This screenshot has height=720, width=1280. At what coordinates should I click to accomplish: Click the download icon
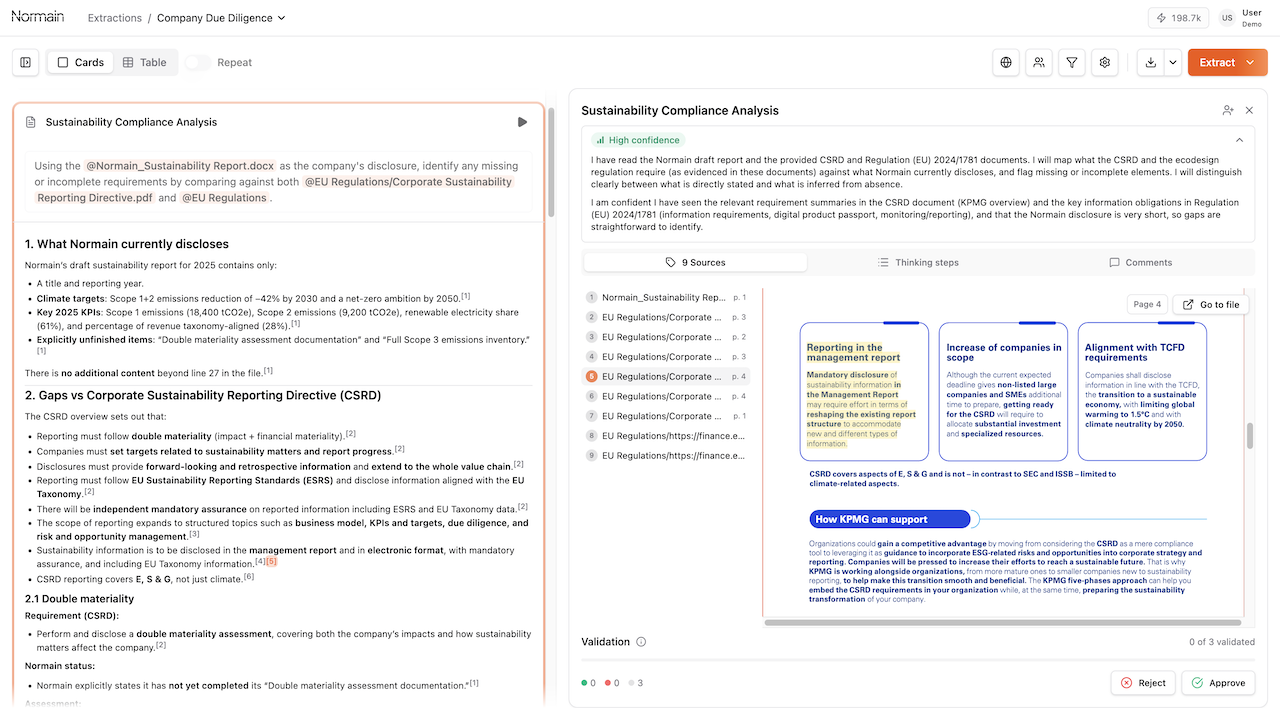pos(1151,62)
